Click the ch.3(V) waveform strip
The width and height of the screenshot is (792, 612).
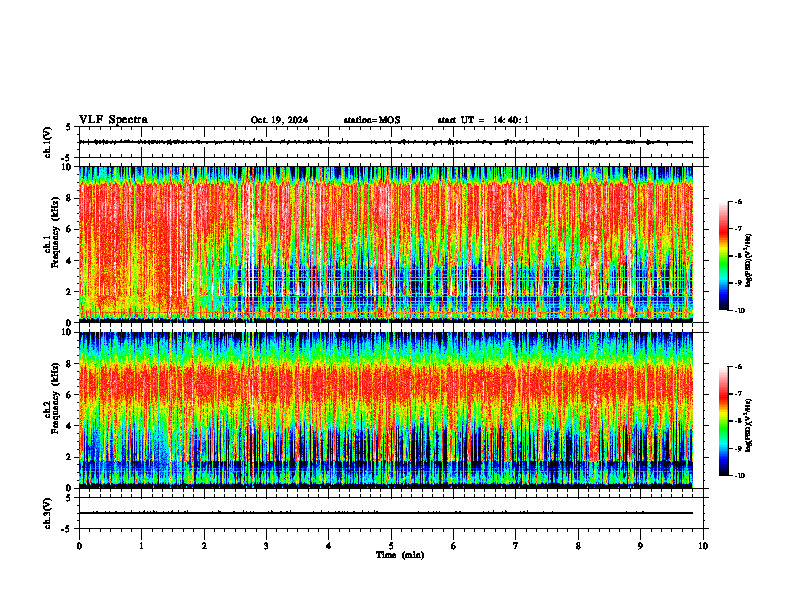391,513
